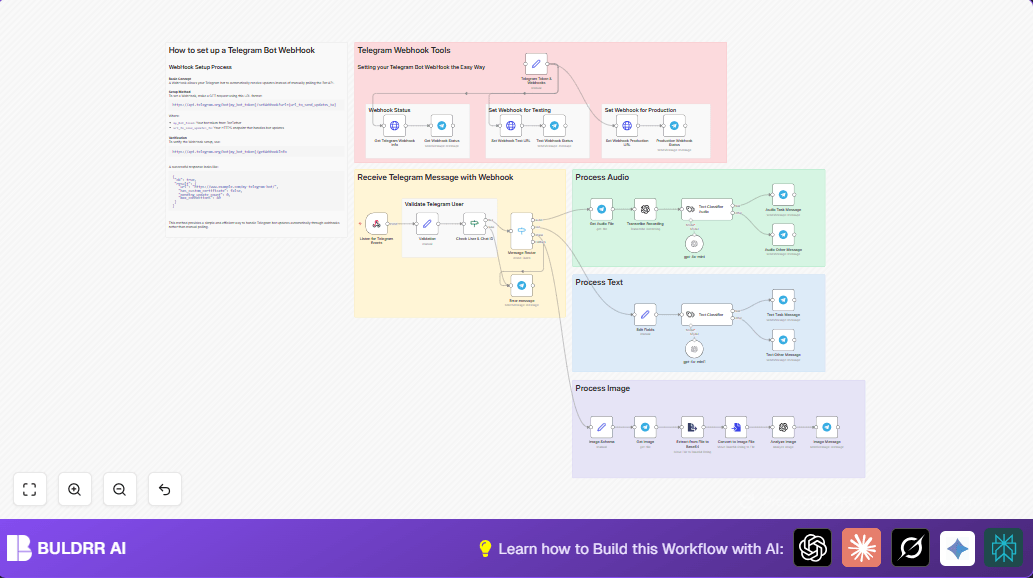Select the Extract from File to Base64 node
This screenshot has width=1033, height=578.
tap(692, 427)
